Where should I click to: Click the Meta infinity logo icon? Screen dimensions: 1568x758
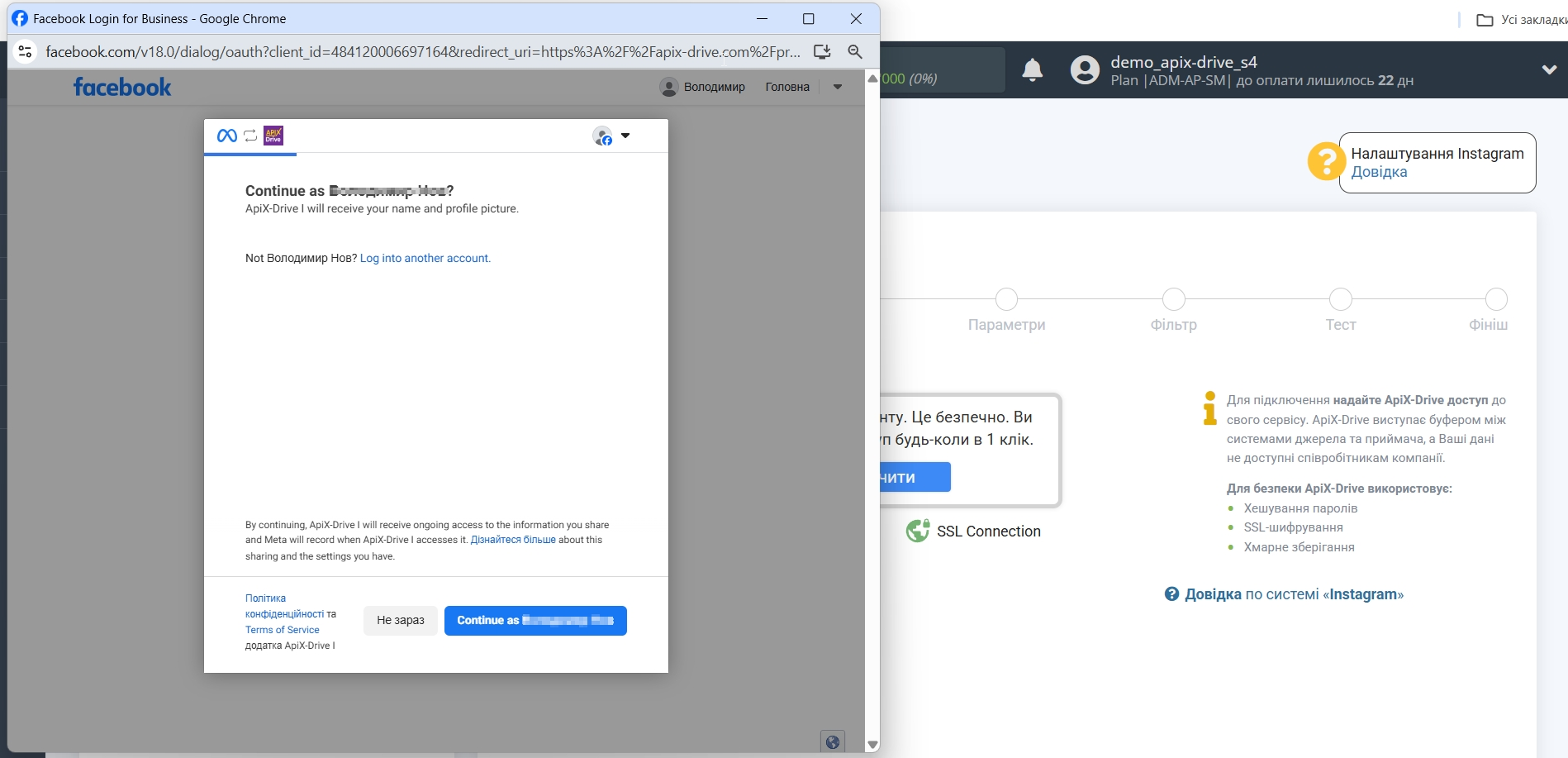click(227, 136)
